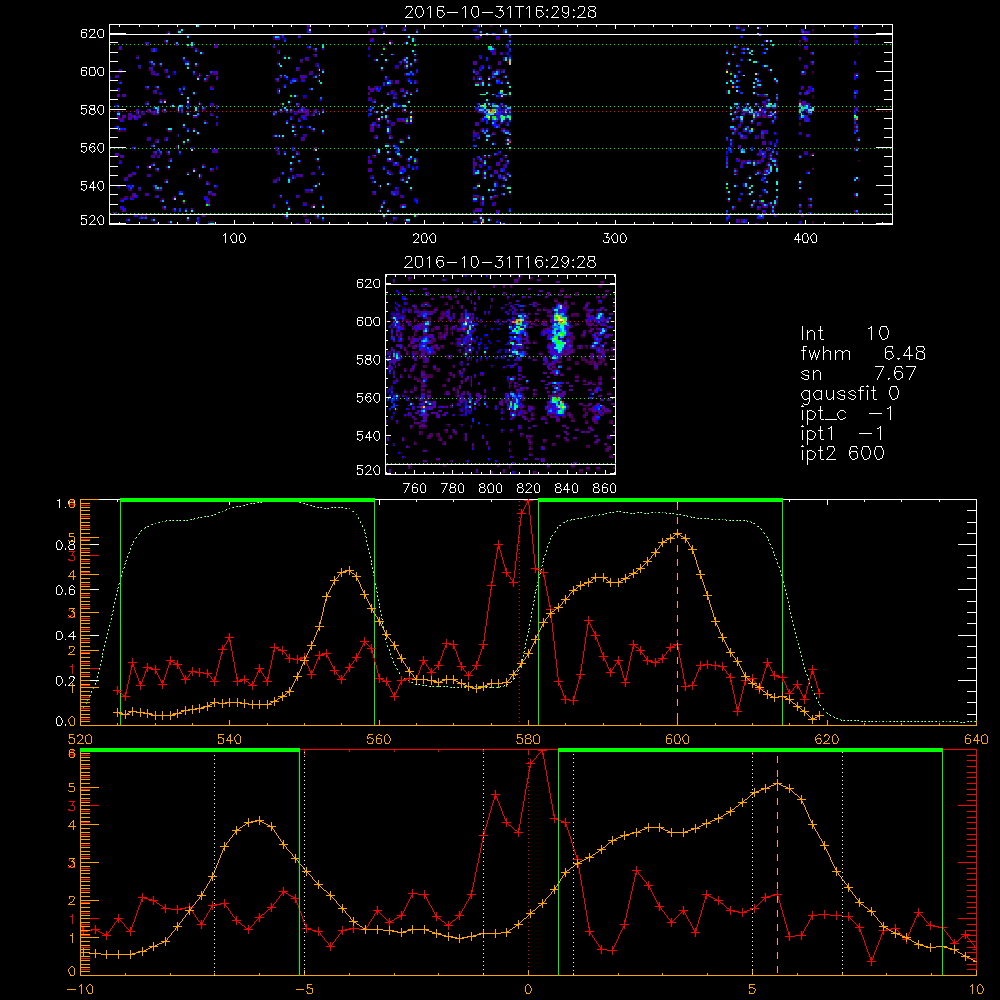The image size is (1000, 1000).
Task: Click the dashed orange peak marker at 600 in upper profile
Action: pos(677,612)
